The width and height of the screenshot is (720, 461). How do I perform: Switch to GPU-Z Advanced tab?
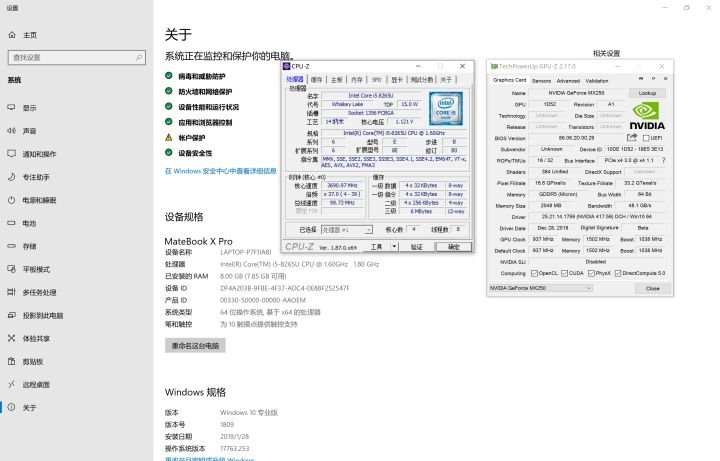(568, 81)
